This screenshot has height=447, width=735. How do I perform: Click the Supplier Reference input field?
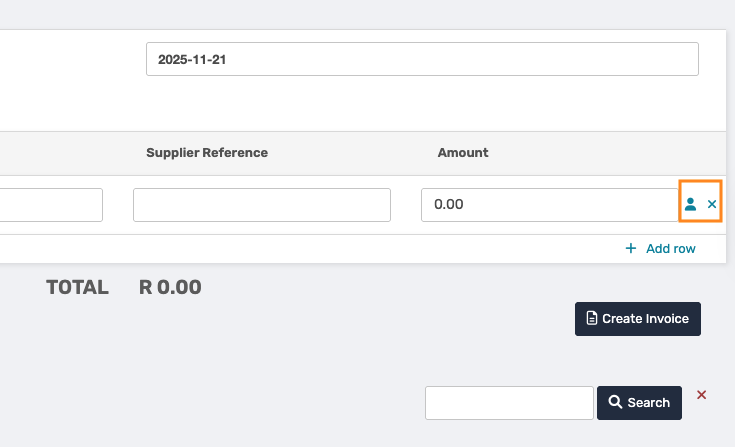(x=262, y=205)
